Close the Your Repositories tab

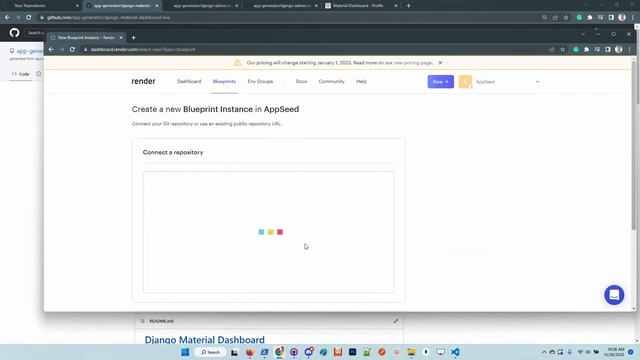click(77, 6)
